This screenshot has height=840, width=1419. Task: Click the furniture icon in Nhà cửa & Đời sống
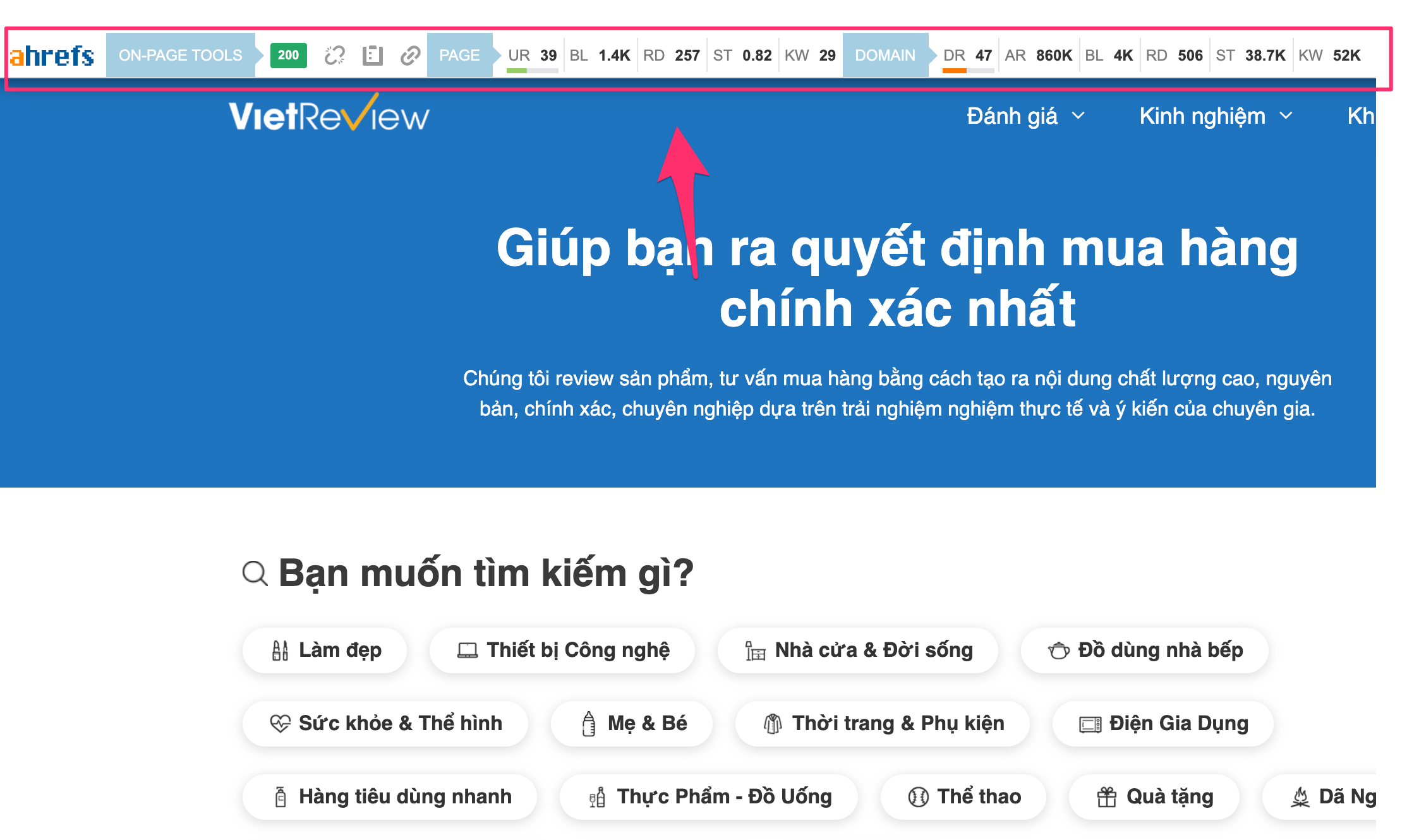(x=755, y=651)
